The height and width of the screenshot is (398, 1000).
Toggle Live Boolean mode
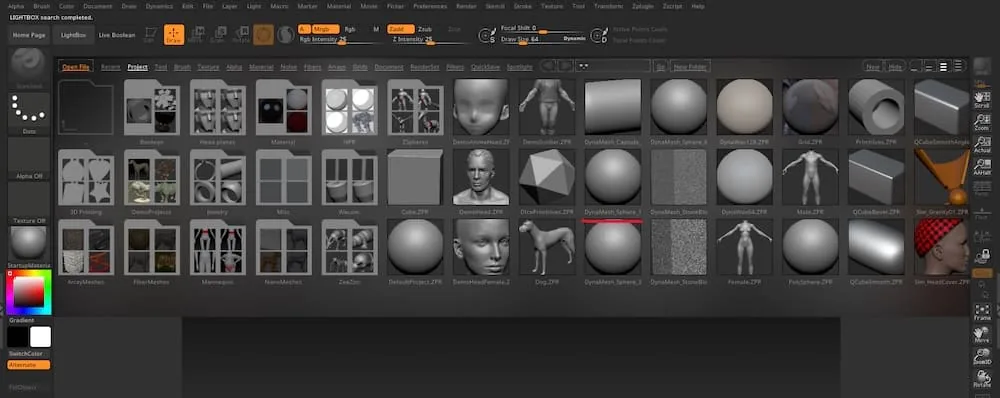click(117, 35)
